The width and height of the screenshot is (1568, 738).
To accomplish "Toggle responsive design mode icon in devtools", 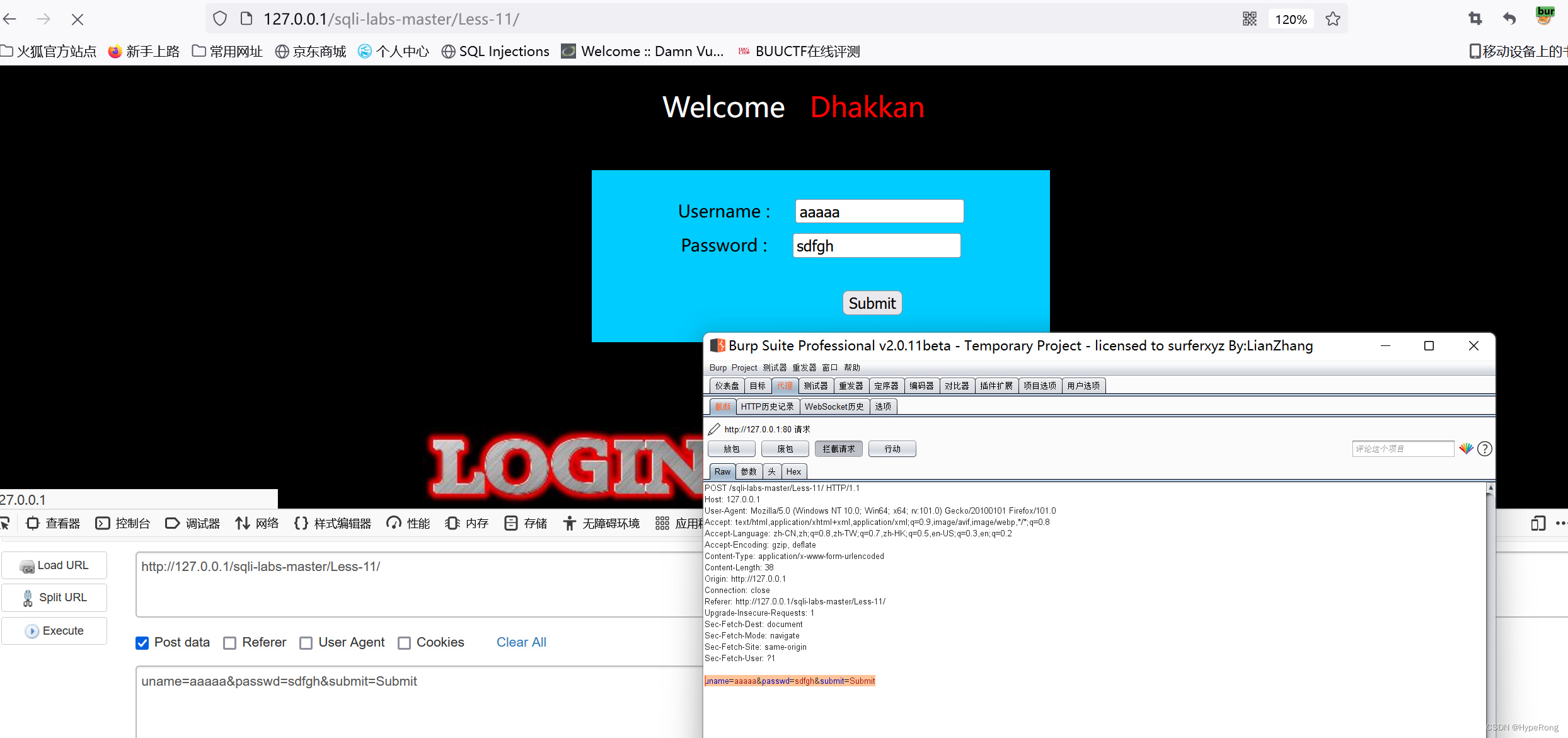I will pyautogui.click(x=1538, y=523).
